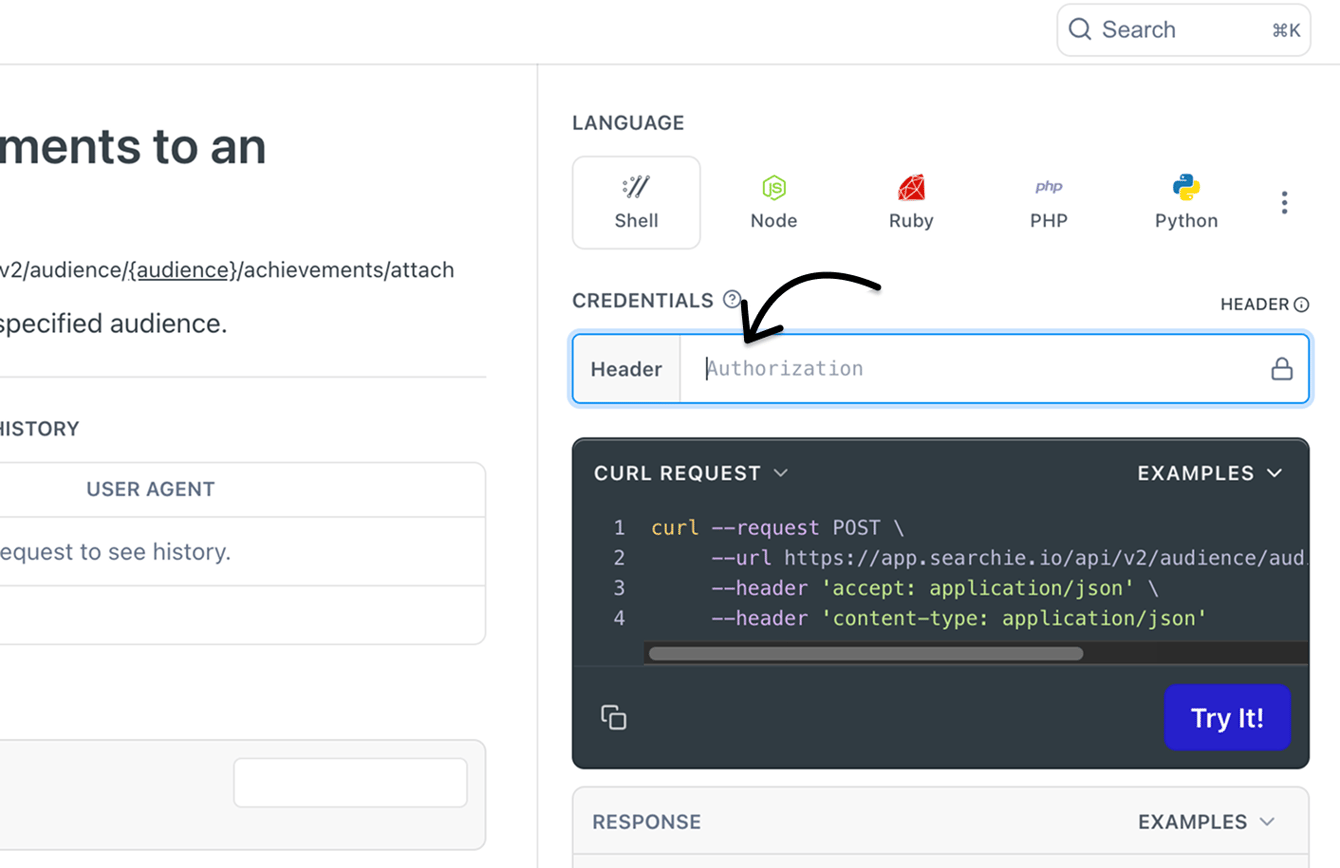Expand EXAMPLES dropdown in the RESPONSE panel
Image resolution: width=1340 pixels, height=868 pixels.
1207,822
